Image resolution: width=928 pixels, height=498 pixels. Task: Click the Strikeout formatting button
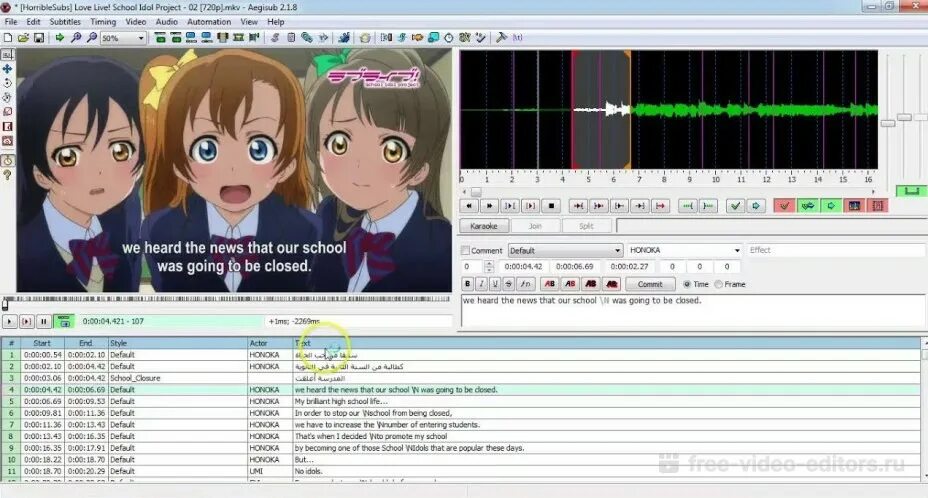(x=508, y=284)
